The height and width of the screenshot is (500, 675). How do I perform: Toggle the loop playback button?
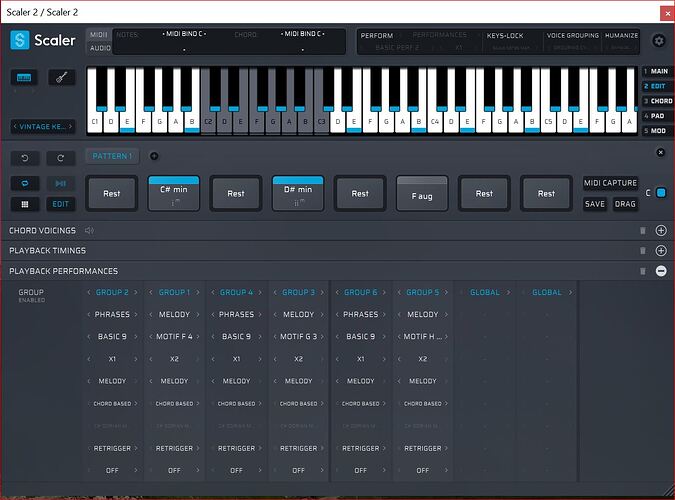[25, 182]
